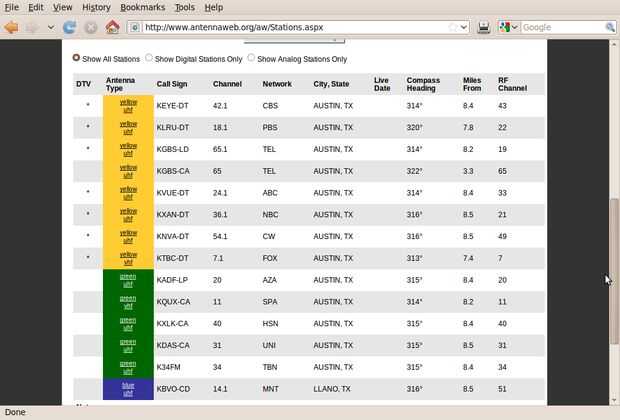Select Show Digital Stations Only option
Image resolution: width=620 pixels, height=420 pixels.
click(x=149, y=58)
